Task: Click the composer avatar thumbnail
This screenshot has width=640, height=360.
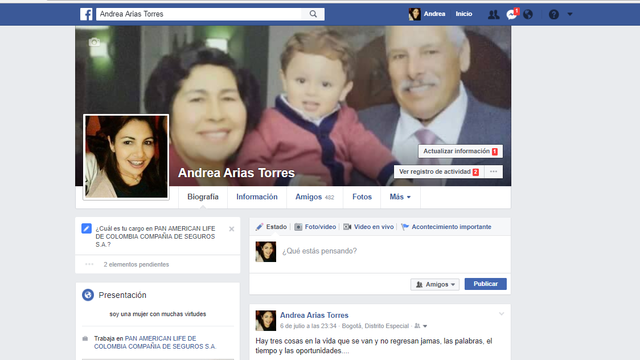Action: pyautogui.click(x=266, y=251)
